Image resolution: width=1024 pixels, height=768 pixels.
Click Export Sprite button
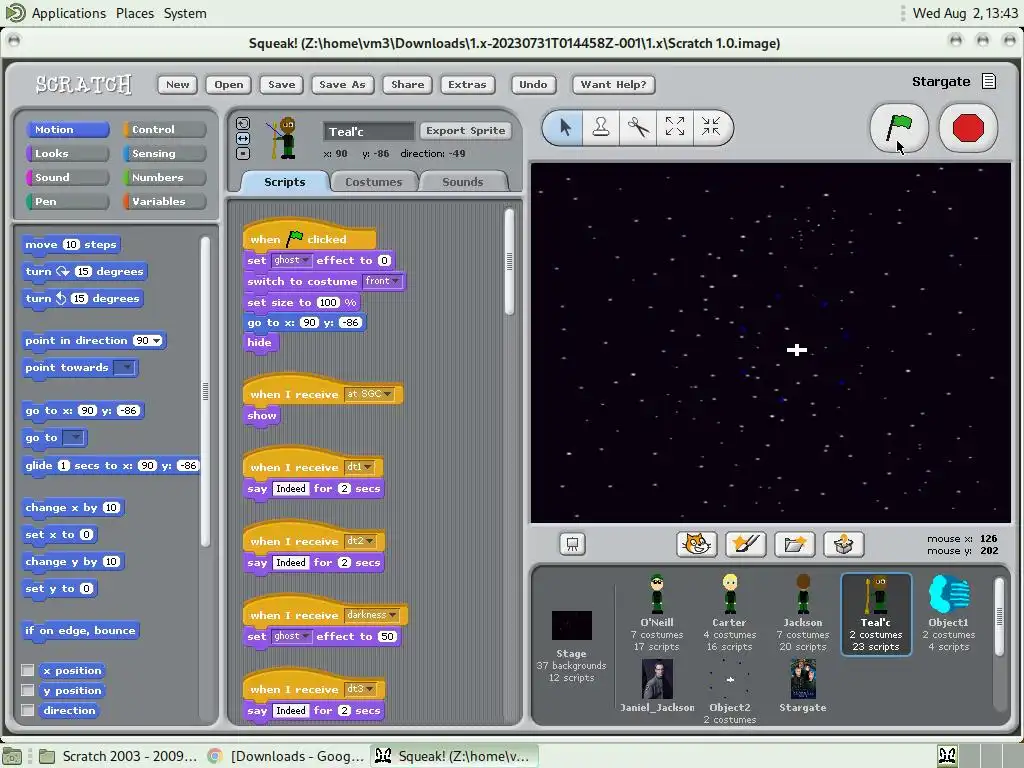tap(466, 131)
